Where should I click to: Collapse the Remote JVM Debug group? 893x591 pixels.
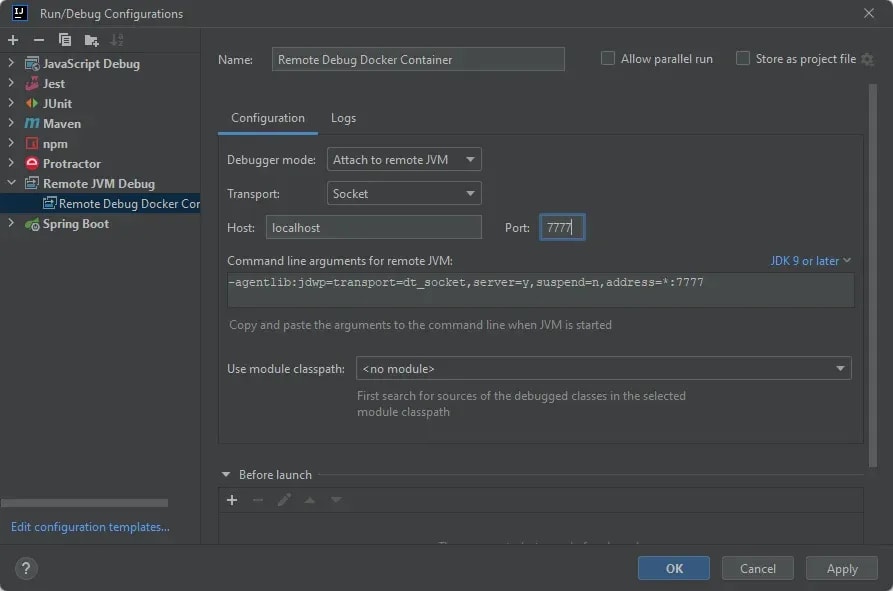coord(10,183)
